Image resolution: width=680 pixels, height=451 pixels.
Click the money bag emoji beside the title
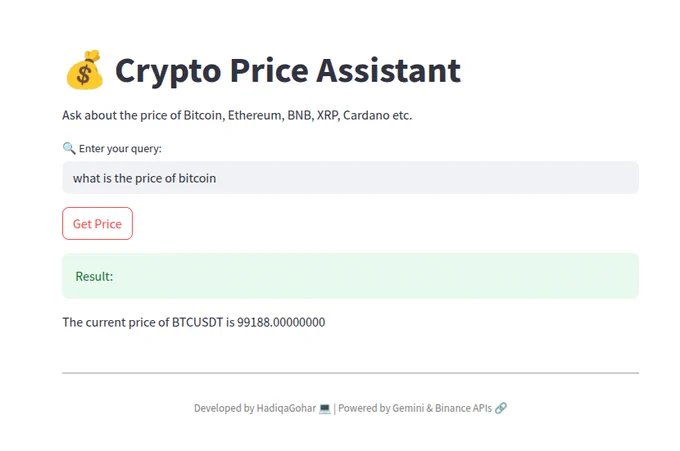[x=85, y=69]
